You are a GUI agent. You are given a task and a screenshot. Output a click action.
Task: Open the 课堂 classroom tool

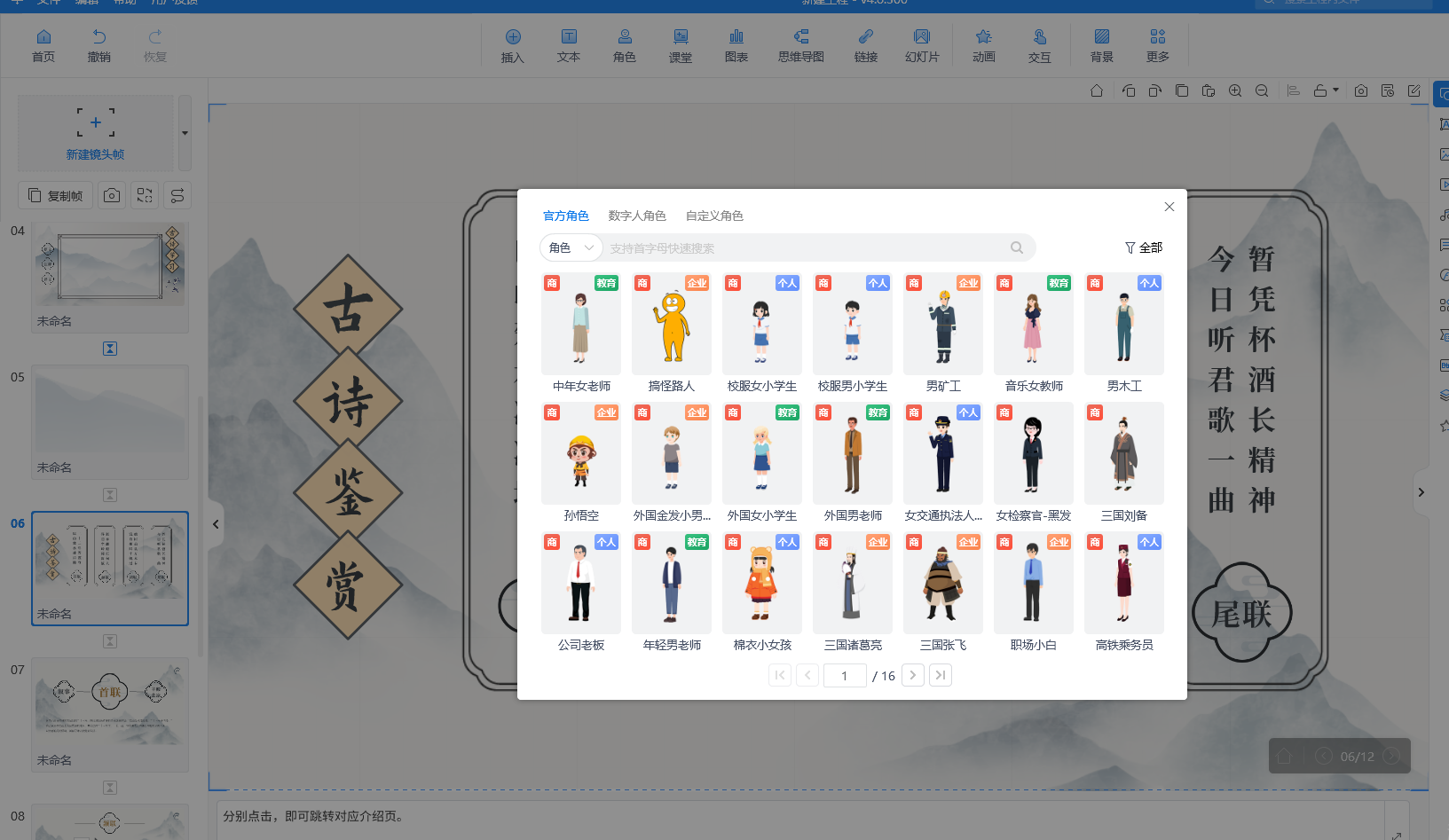[681, 45]
